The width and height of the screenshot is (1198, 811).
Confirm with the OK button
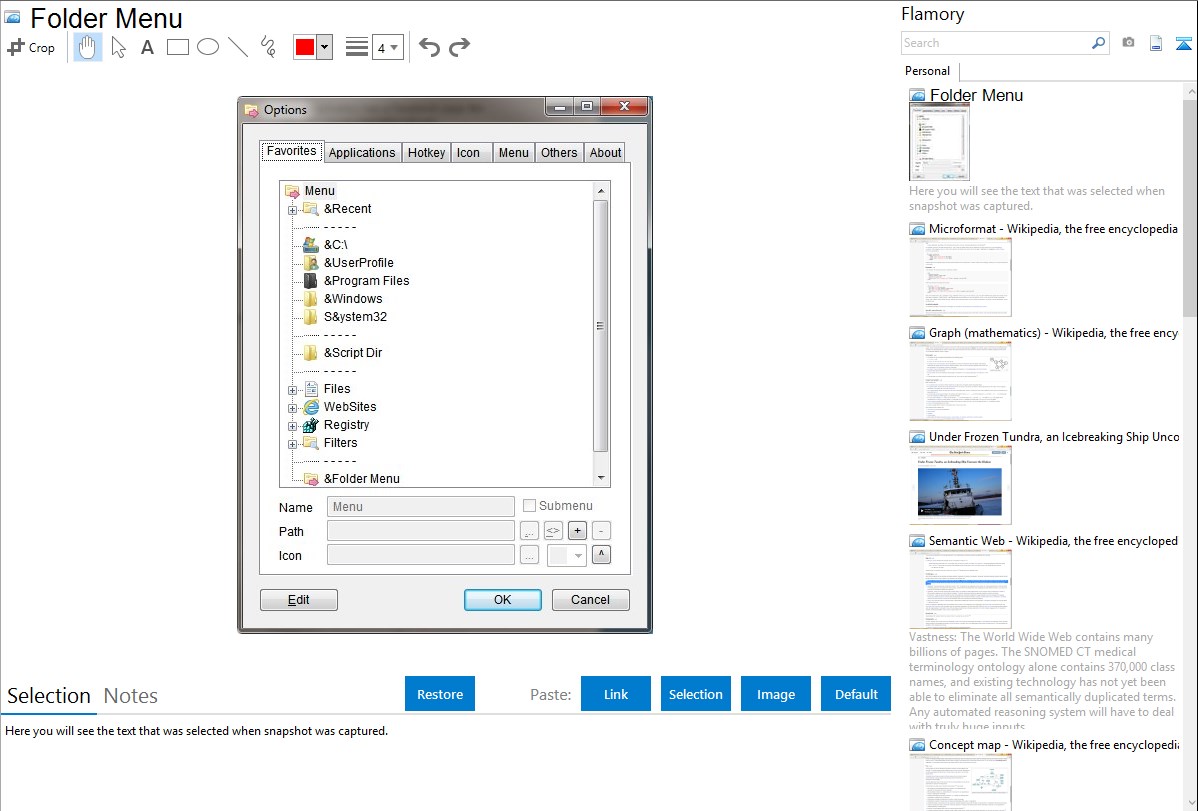[503, 599]
